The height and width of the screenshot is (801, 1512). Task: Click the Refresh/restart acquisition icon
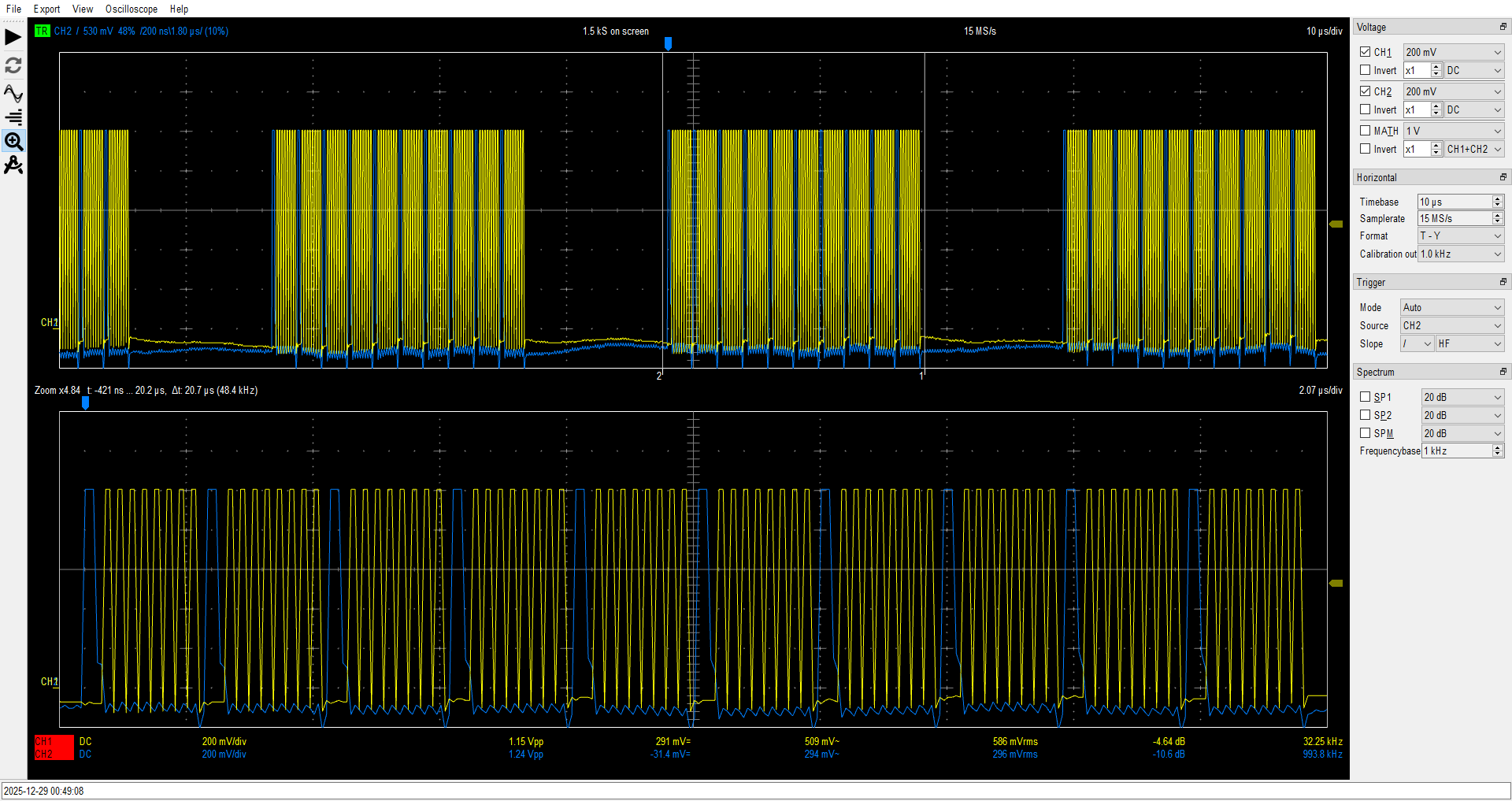[x=13, y=65]
